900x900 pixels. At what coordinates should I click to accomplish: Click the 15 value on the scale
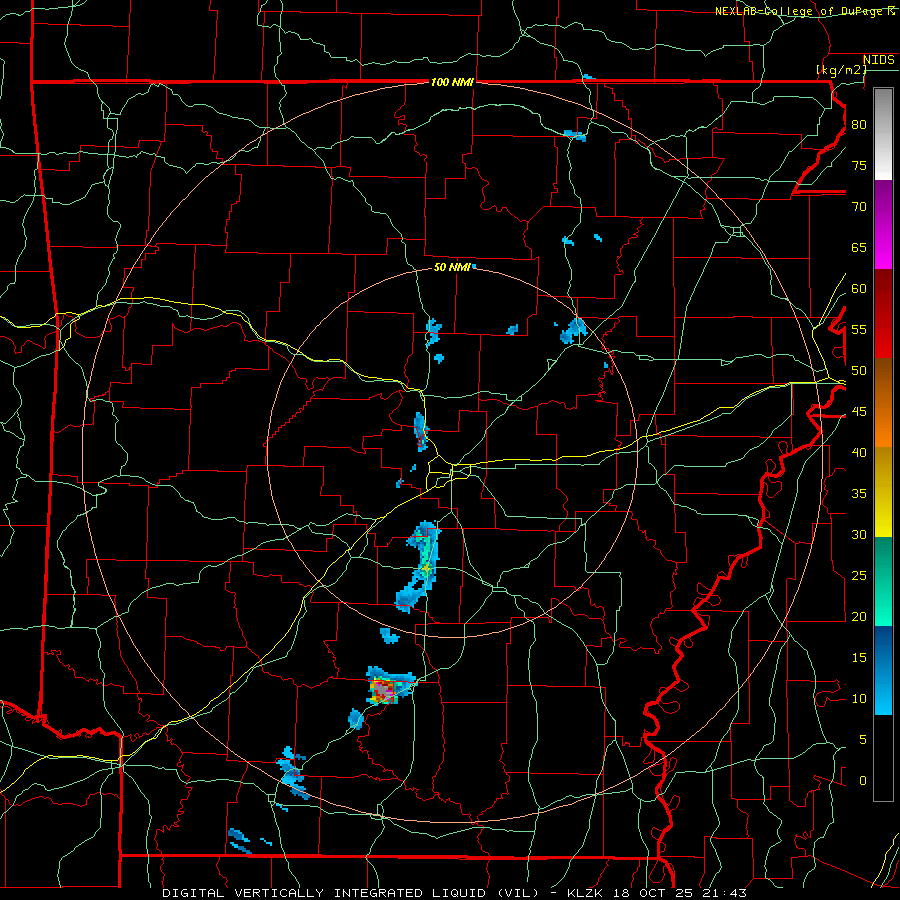859,658
